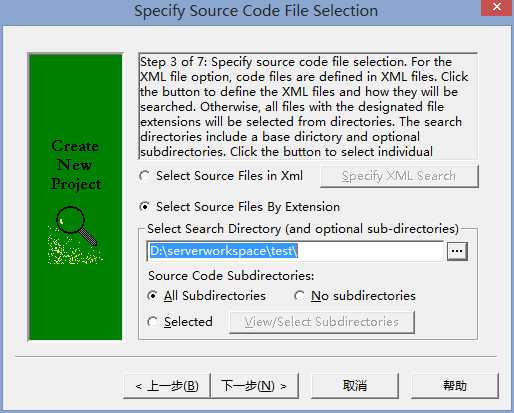This screenshot has width=514, height=413.
Task: Open help using the 帮助 button
Action: pos(455,386)
